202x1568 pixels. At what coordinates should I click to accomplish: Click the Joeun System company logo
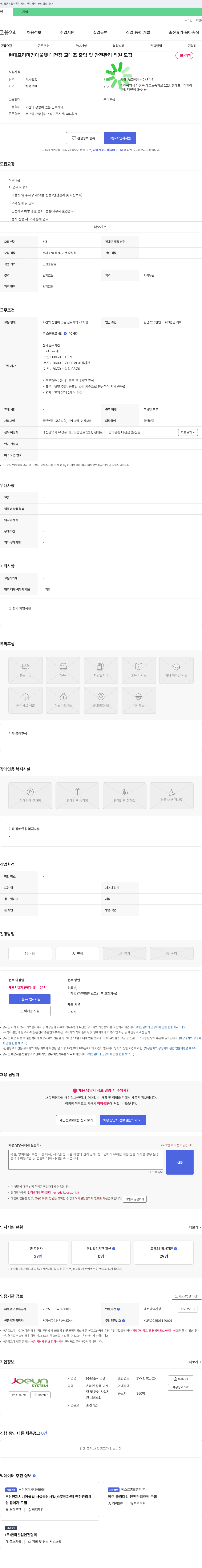click(30, 1382)
